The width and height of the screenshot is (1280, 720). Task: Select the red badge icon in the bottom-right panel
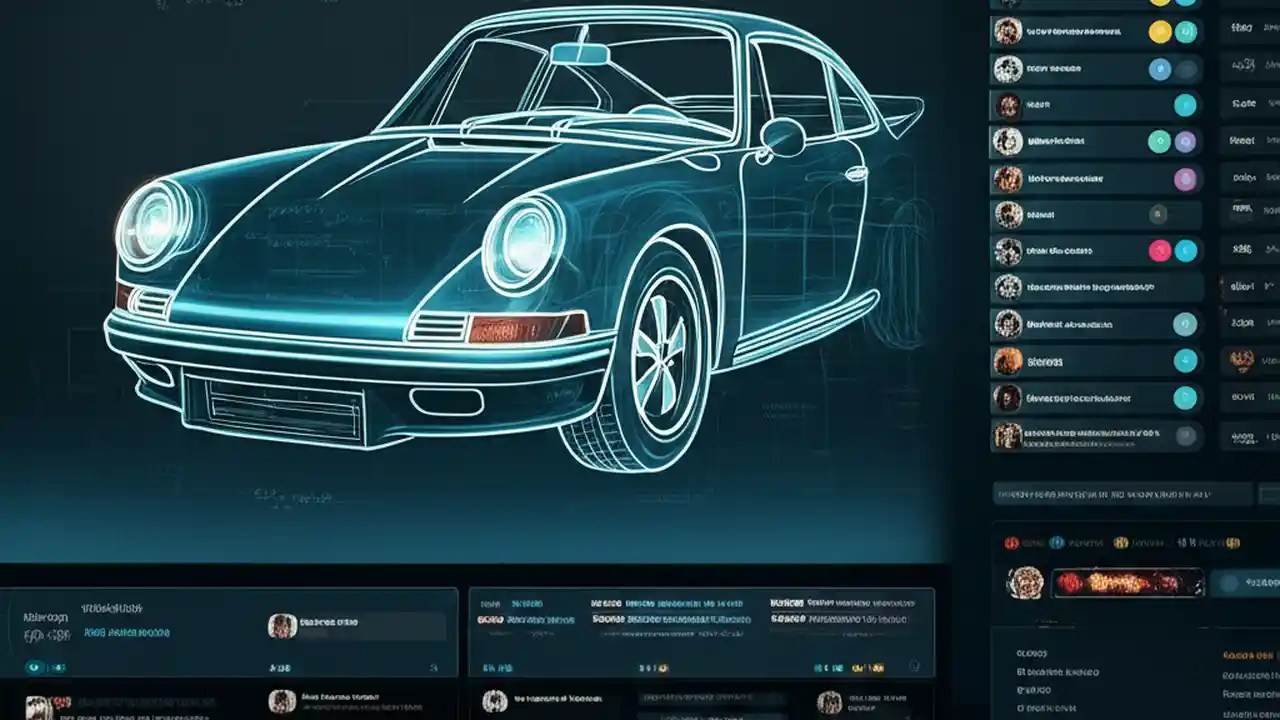tap(1012, 544)
